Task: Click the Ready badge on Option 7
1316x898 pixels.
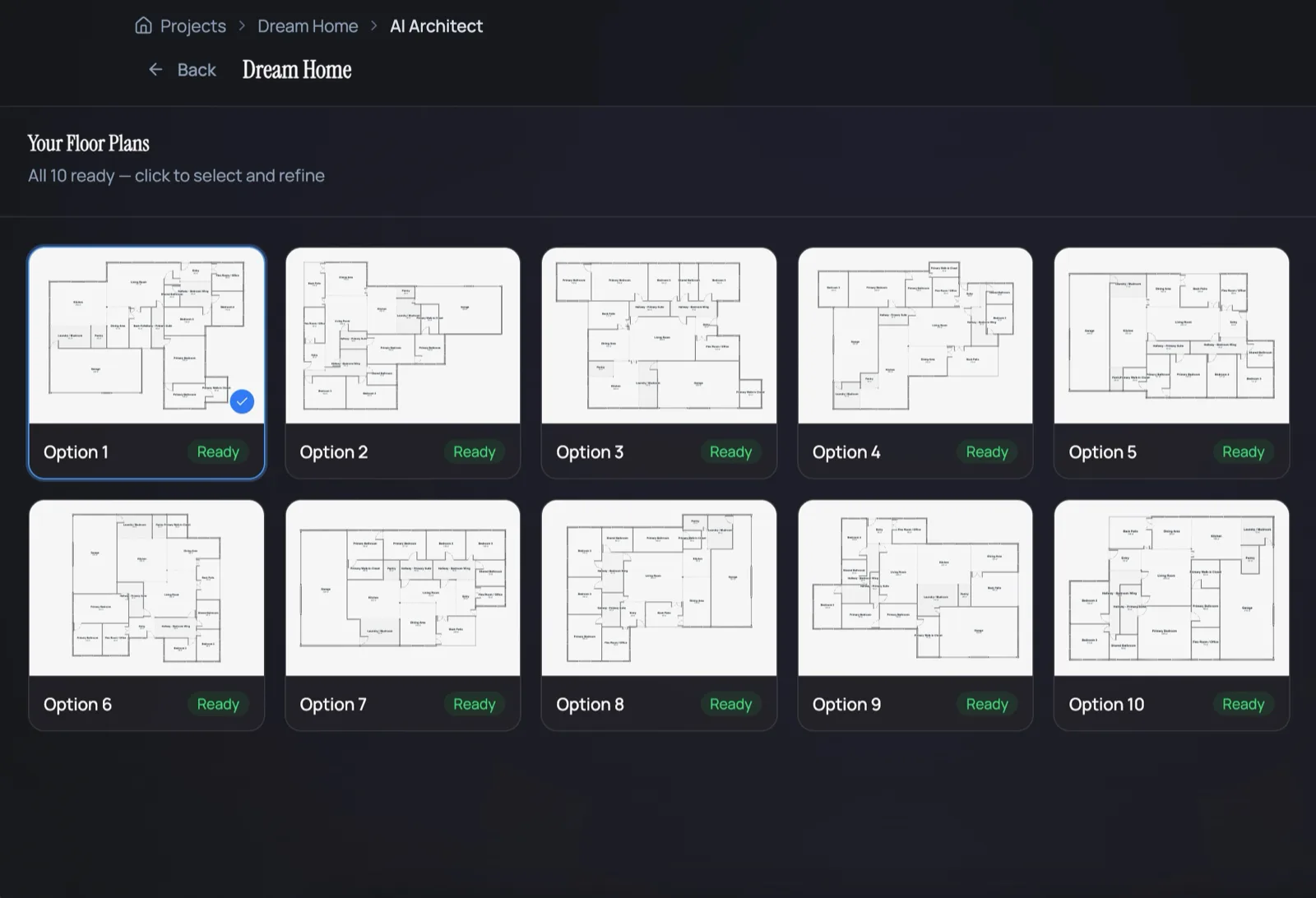Action: [474, 704]
